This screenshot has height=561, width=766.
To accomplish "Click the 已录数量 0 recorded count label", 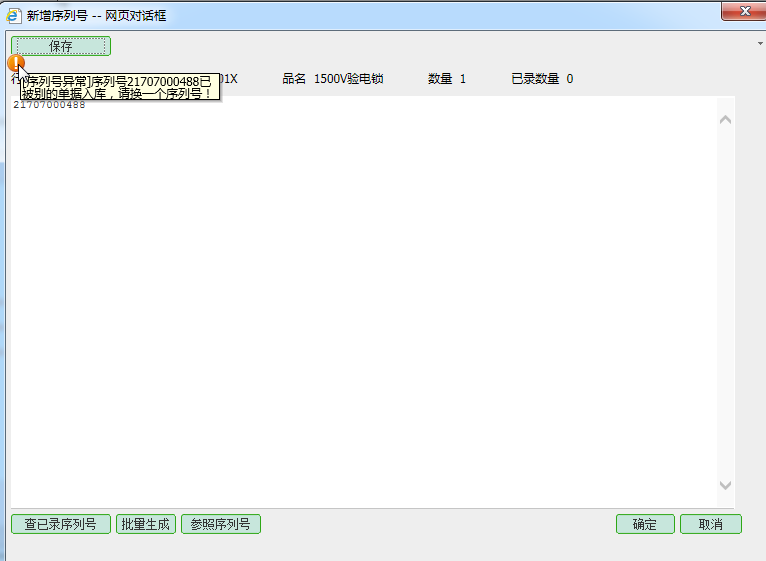I will pos(541,79).
